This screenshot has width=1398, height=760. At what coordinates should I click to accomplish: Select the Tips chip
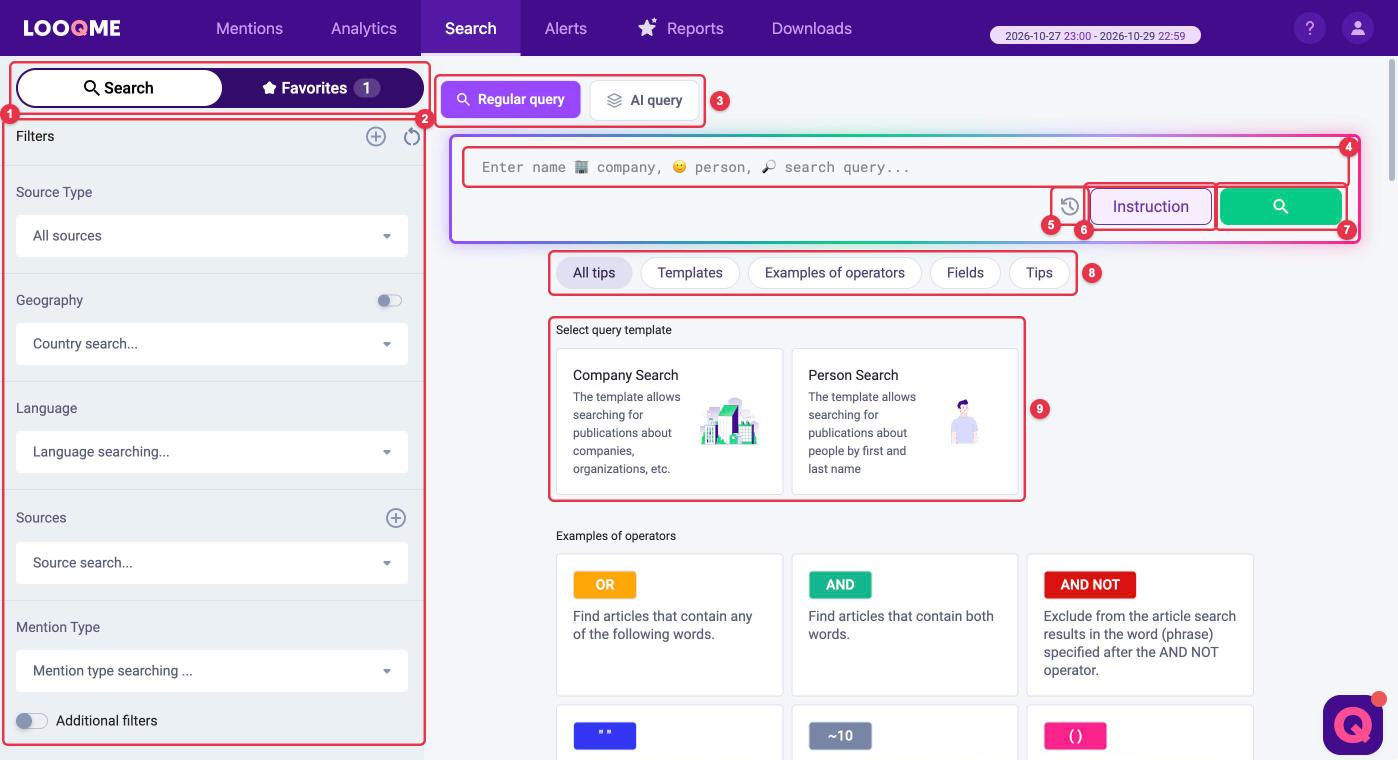[x=1039, y=273]
